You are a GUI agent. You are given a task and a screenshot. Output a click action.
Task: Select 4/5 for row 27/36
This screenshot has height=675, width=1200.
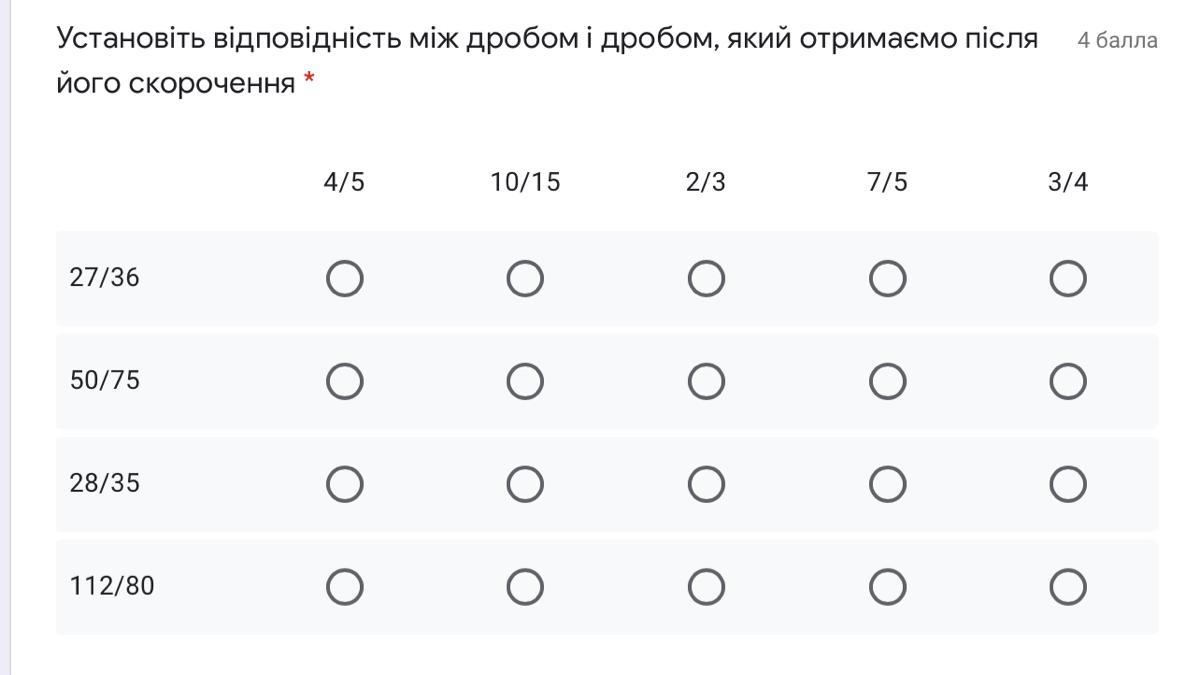point(344,279)
